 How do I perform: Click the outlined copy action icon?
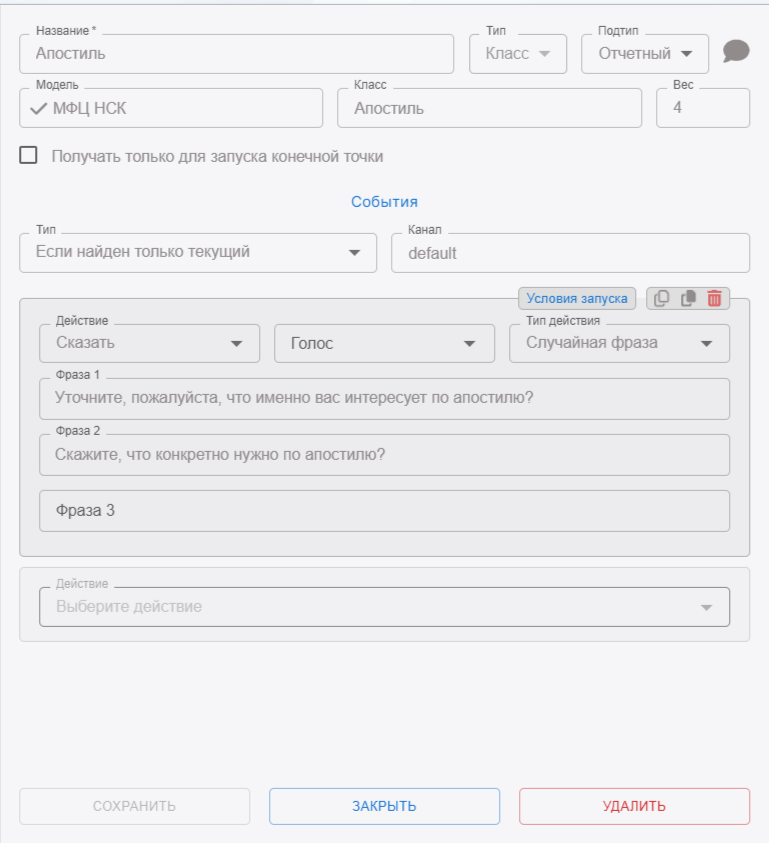click(x=661, y=298)
